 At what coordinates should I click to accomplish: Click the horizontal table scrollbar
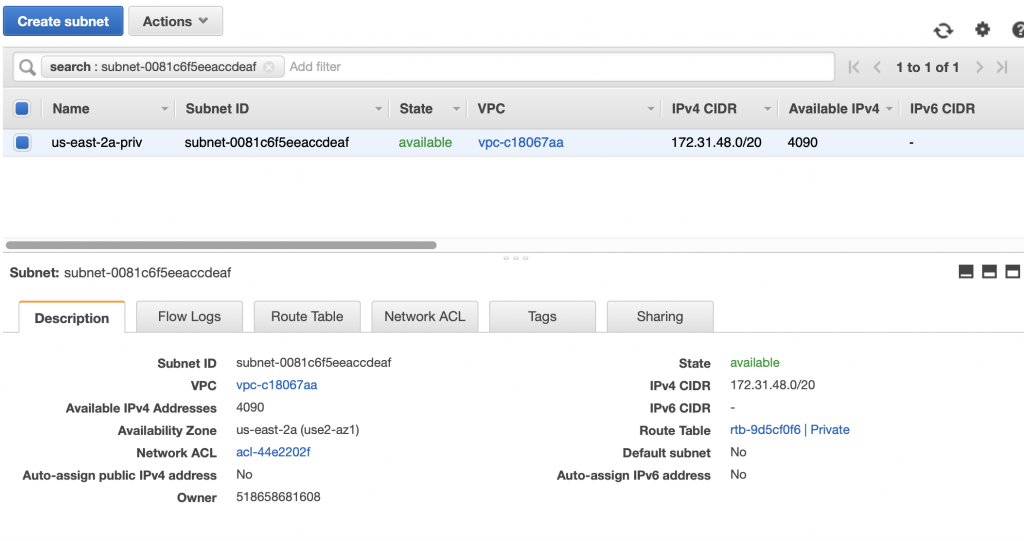[221, 245]
